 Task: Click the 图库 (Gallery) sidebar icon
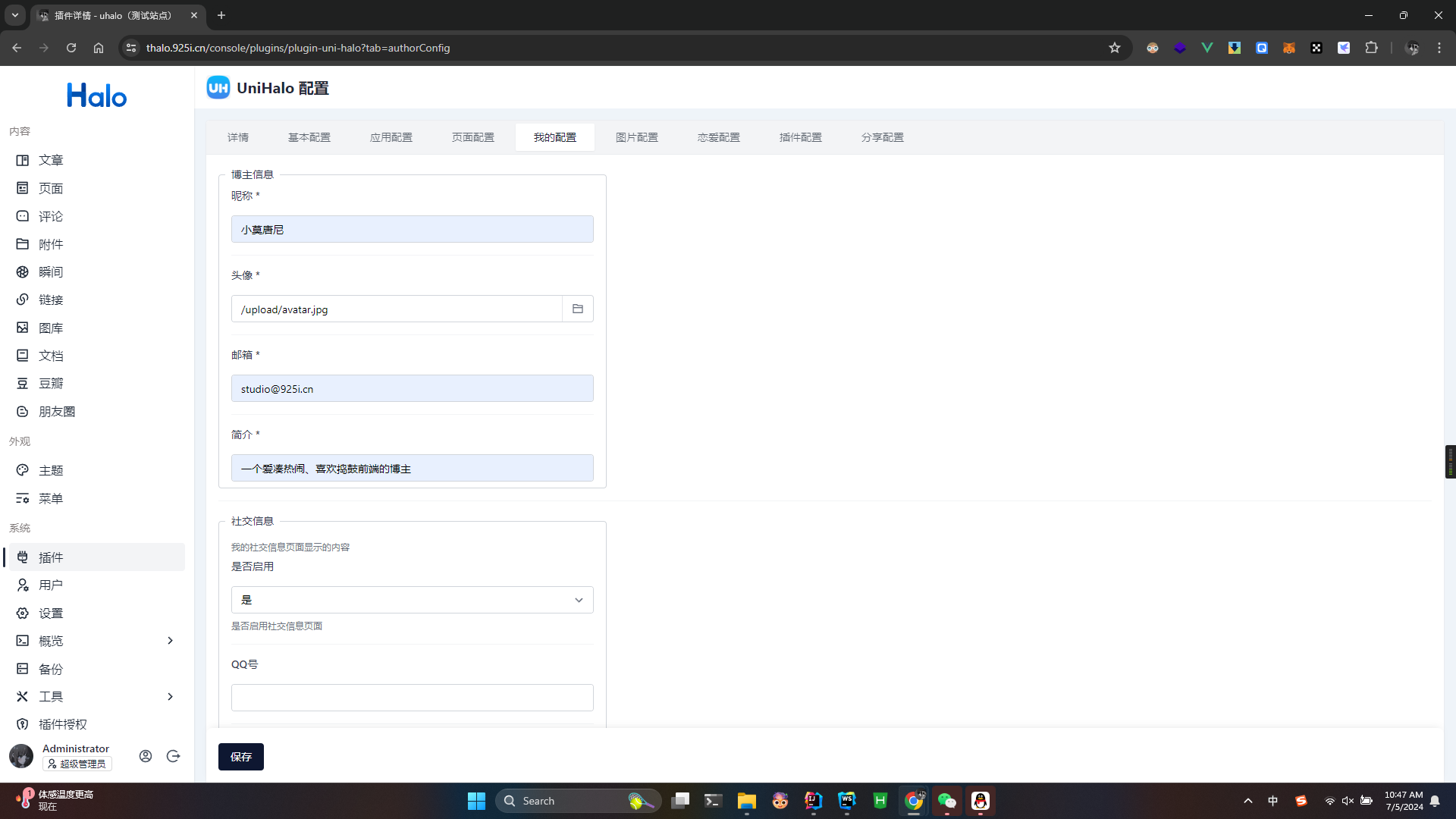[22, 327]
